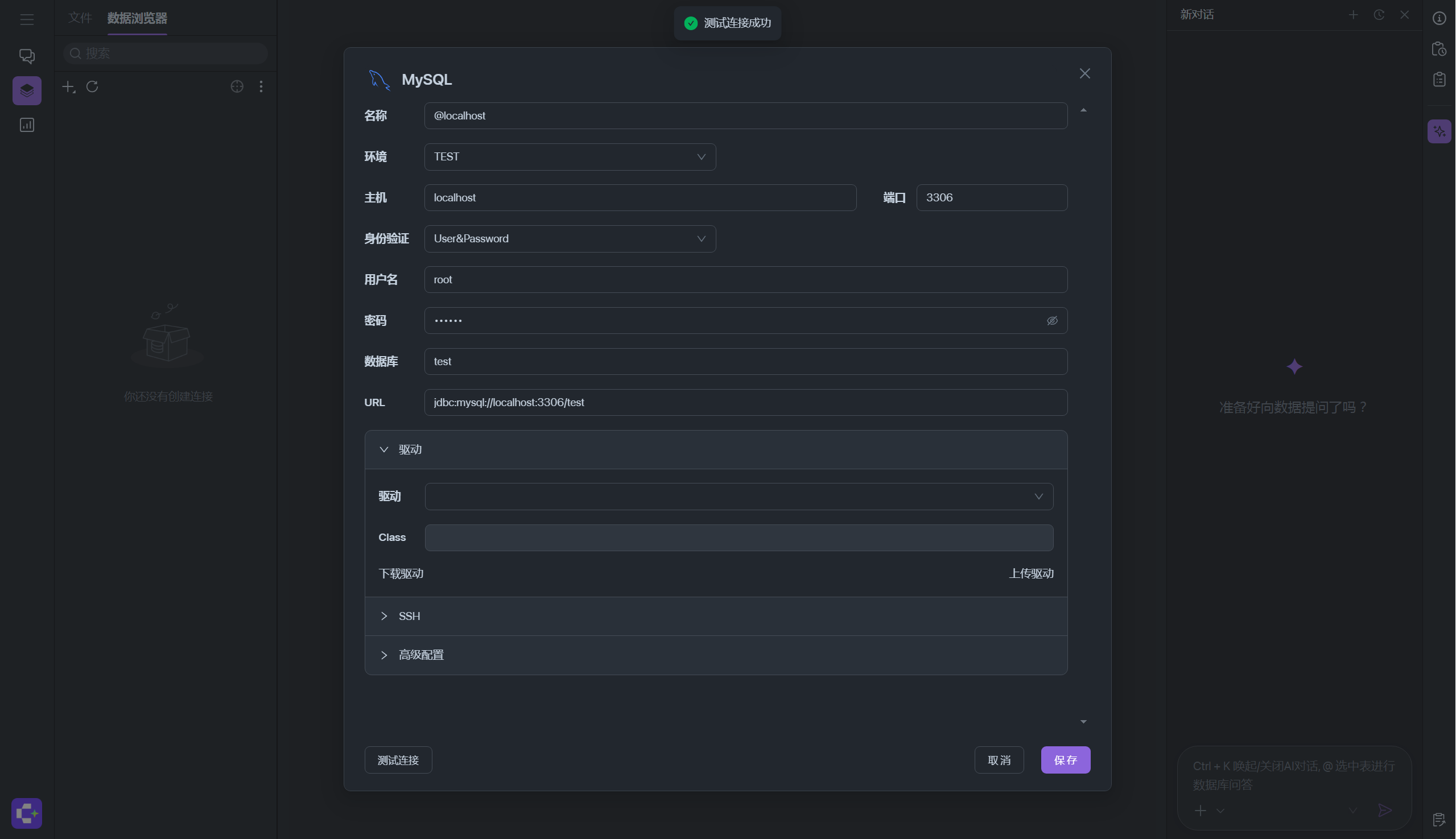Click the 测试连接成功 success toast
Image resolution: width=1456 pixels, height=839 pixels.
727,23
